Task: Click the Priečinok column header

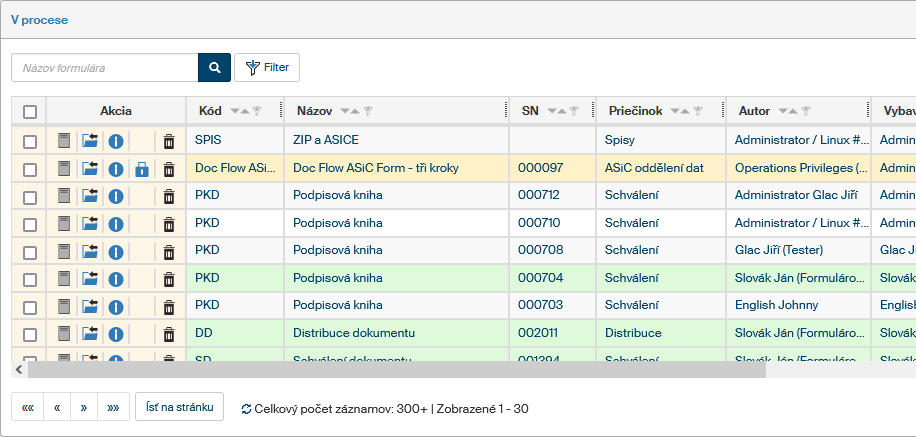Action: click(636, 111)
